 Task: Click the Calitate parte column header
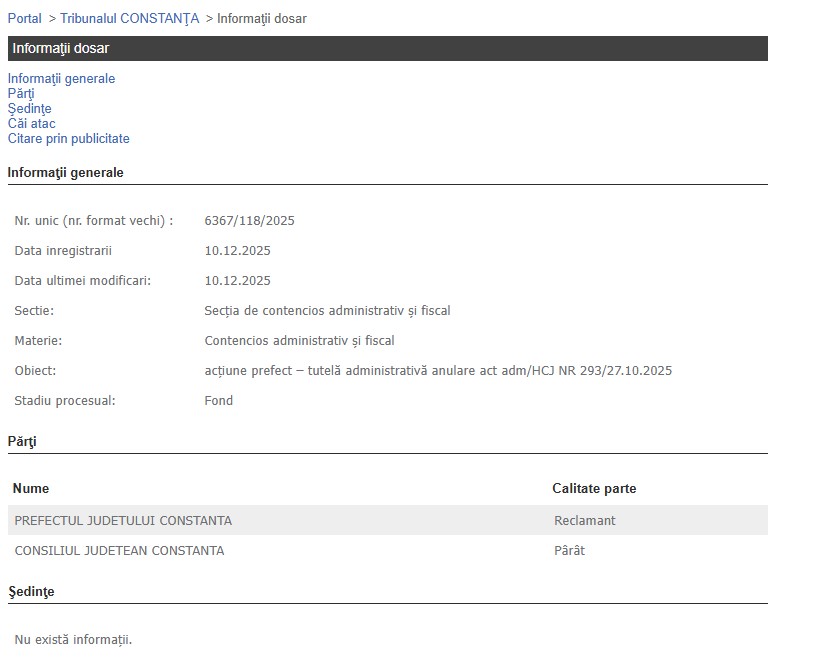(594, 488)
